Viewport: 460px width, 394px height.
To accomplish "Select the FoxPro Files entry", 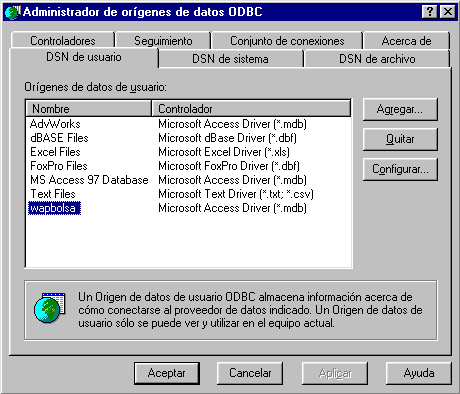I will pyautogui.click(x=59, y=166).
